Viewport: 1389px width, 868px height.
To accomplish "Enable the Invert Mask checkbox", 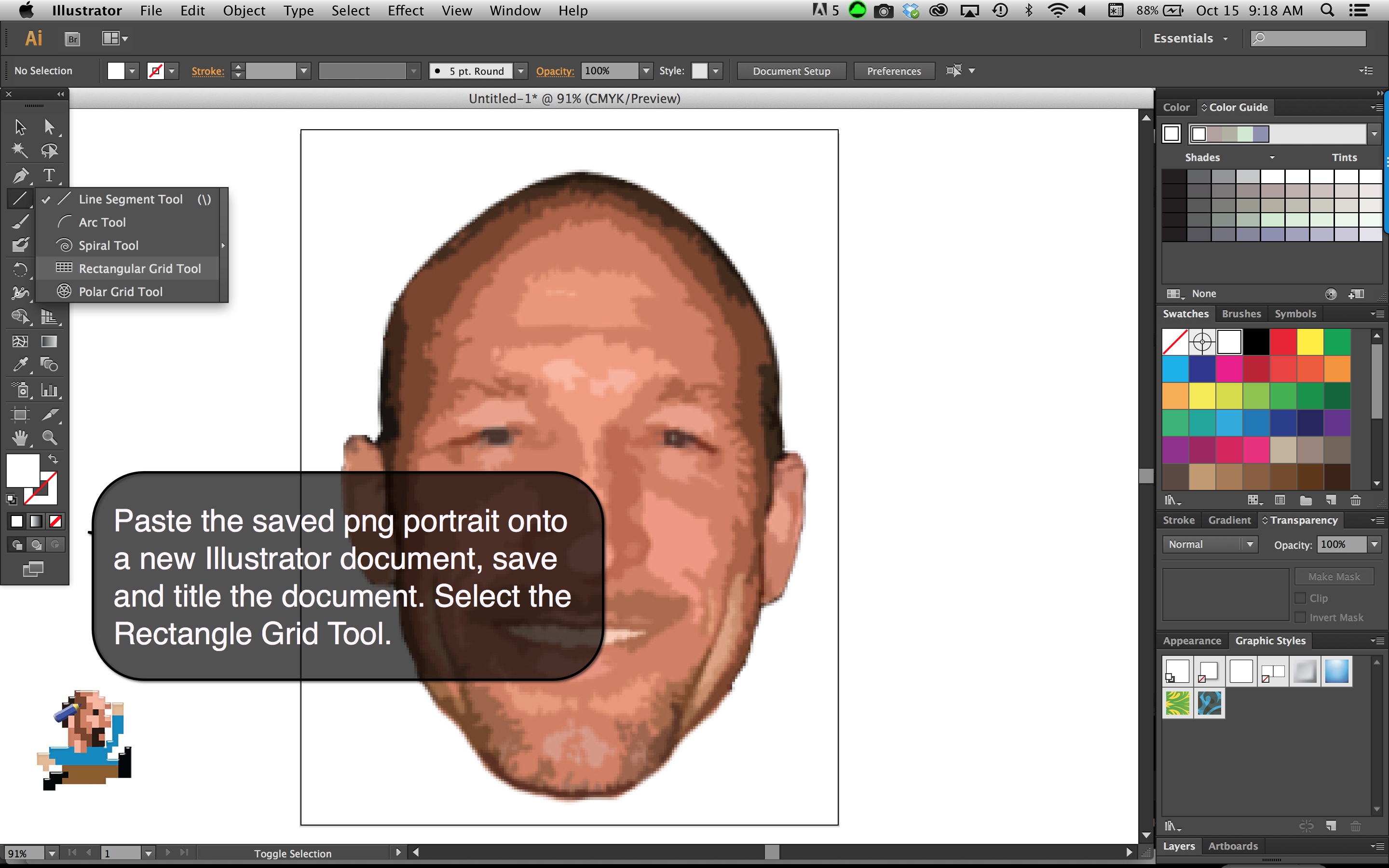I will [x=1301, y=618].
